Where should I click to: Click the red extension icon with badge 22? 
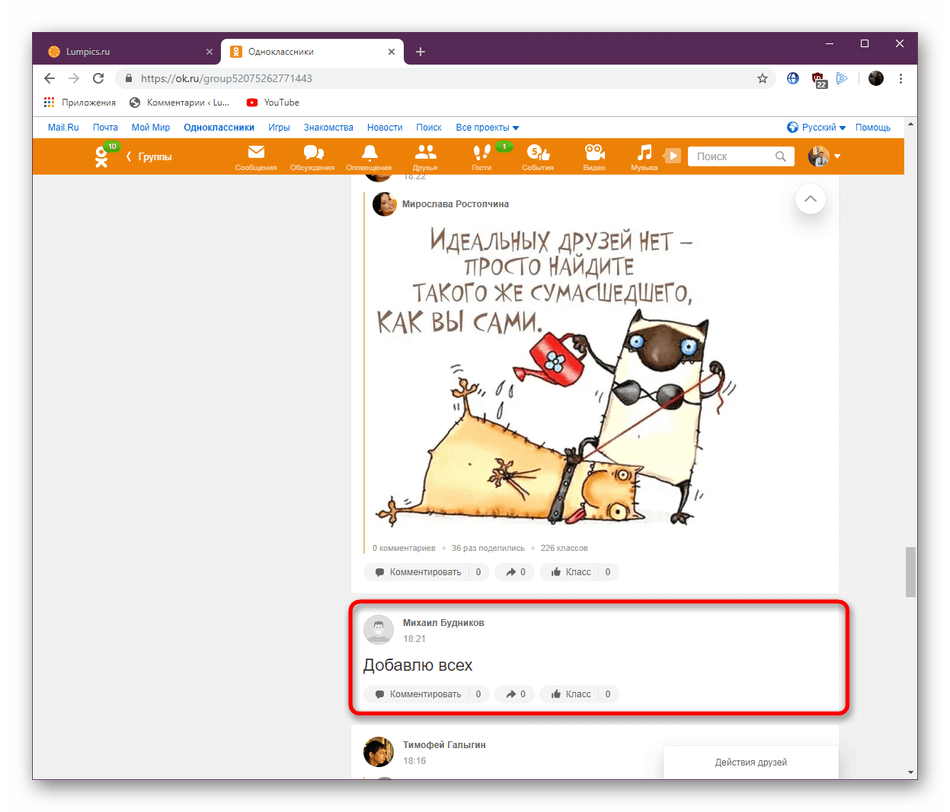pos(819,79)
